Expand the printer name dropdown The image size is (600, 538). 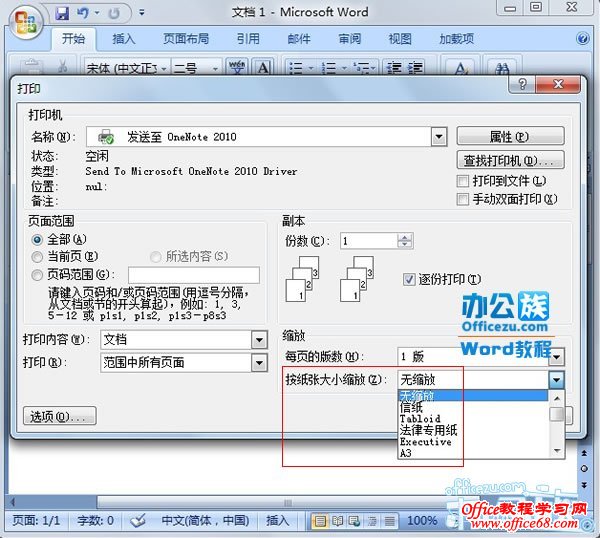click(439, 137)
